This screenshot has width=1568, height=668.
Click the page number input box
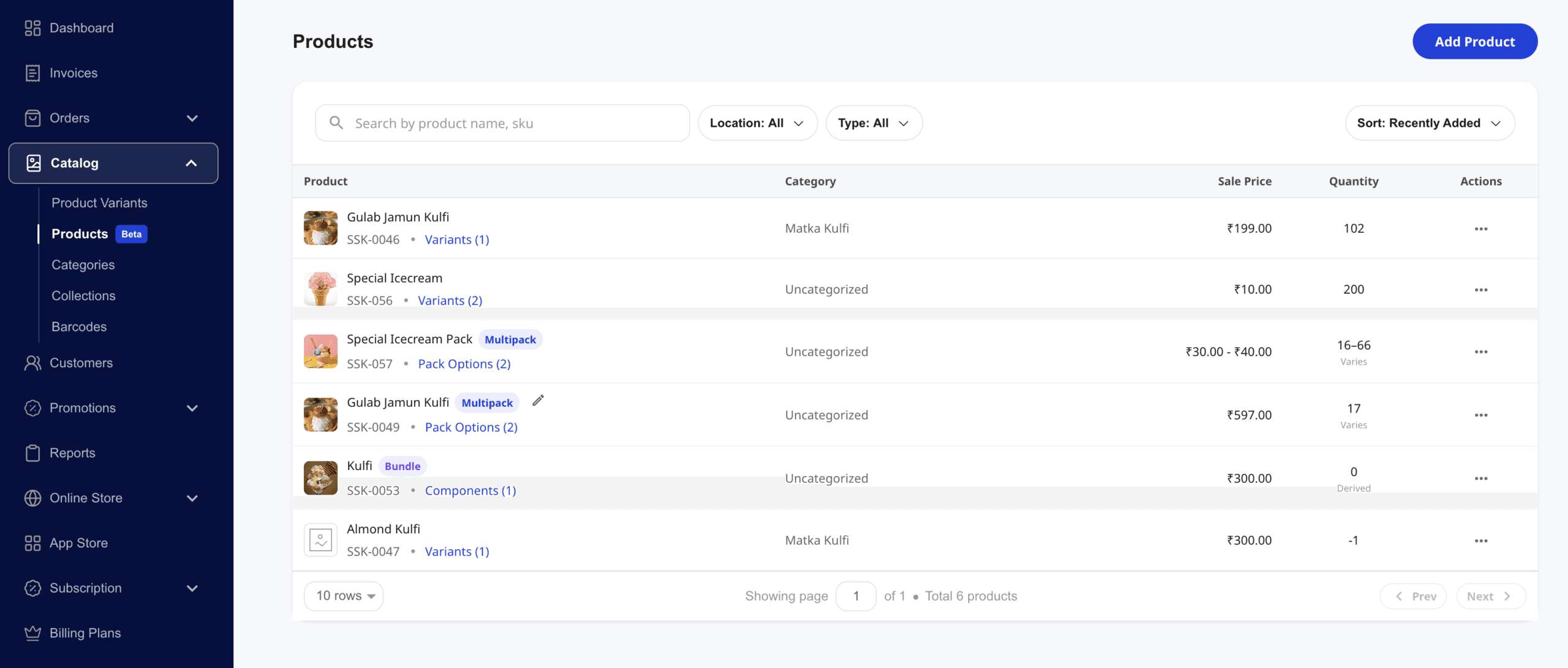[x=856, y=596]
